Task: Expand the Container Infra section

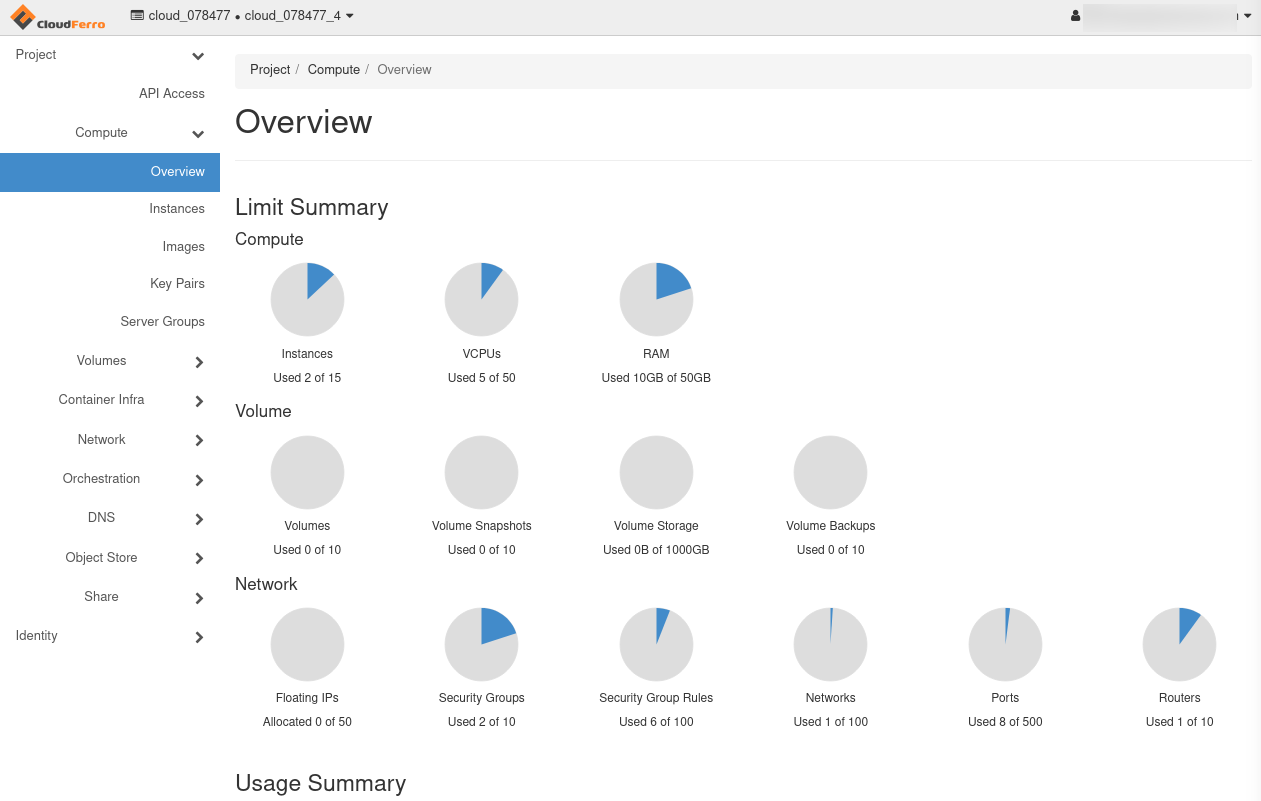Action: click(x=199, y=401)
